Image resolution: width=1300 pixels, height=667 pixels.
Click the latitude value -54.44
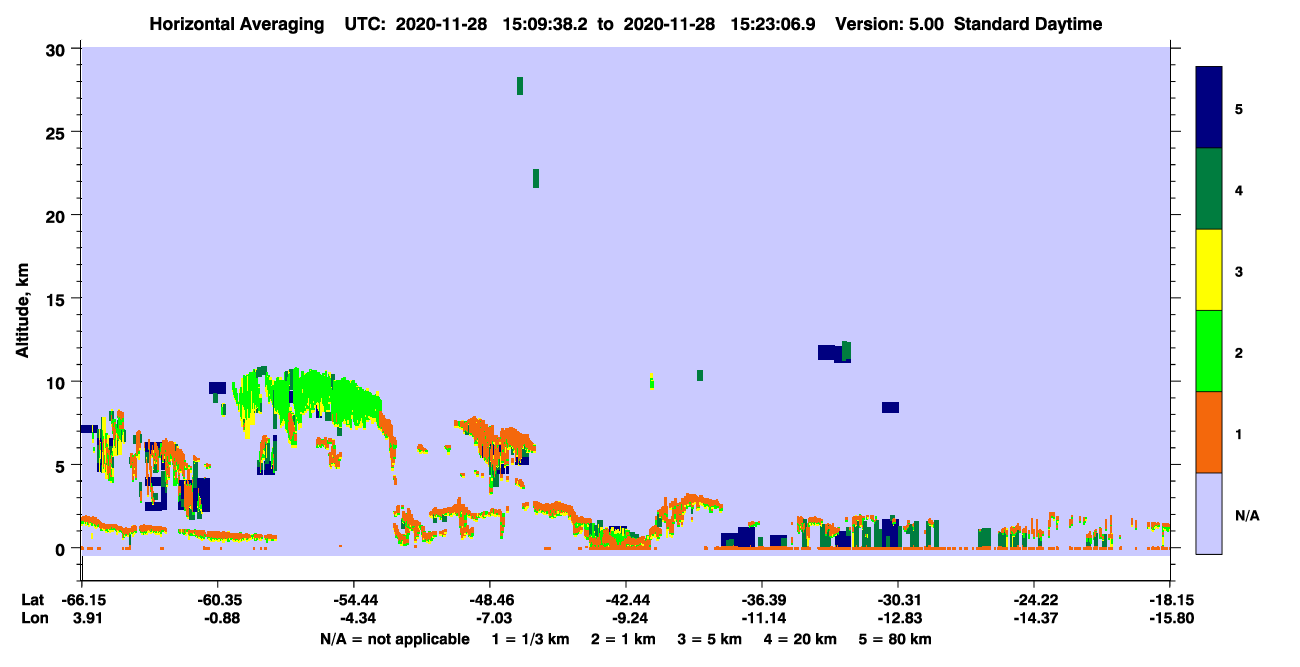click(354, 599)
